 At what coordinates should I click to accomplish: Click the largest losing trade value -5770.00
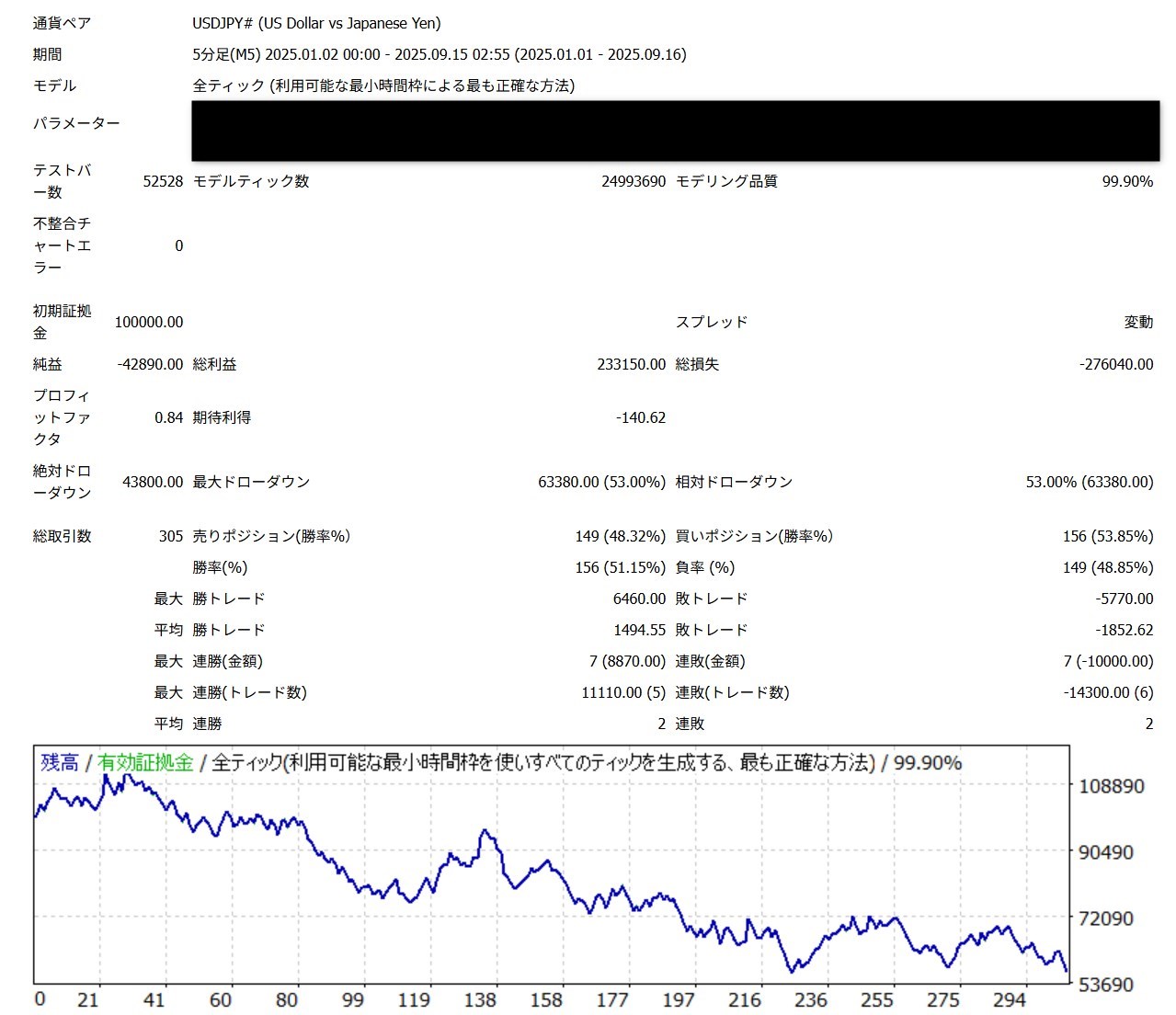[1124, 599]
